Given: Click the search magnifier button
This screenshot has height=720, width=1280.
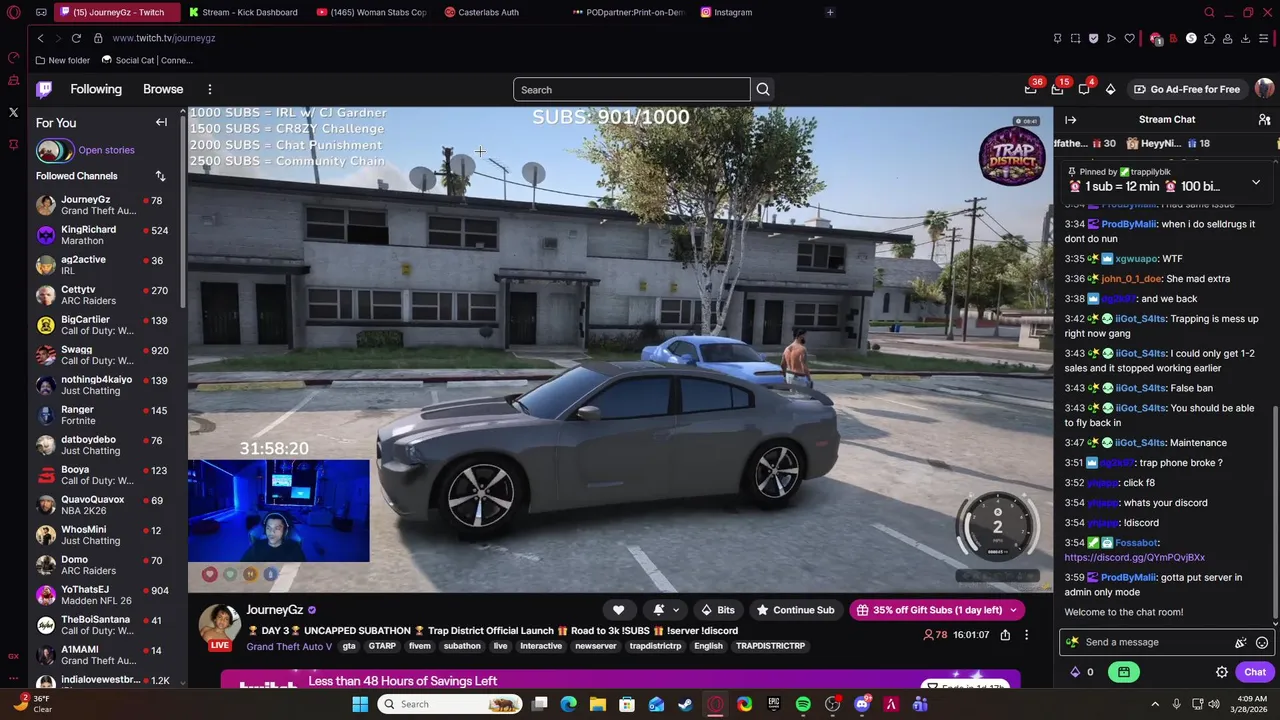Looking at the screenshot, I should click(763, 89).
